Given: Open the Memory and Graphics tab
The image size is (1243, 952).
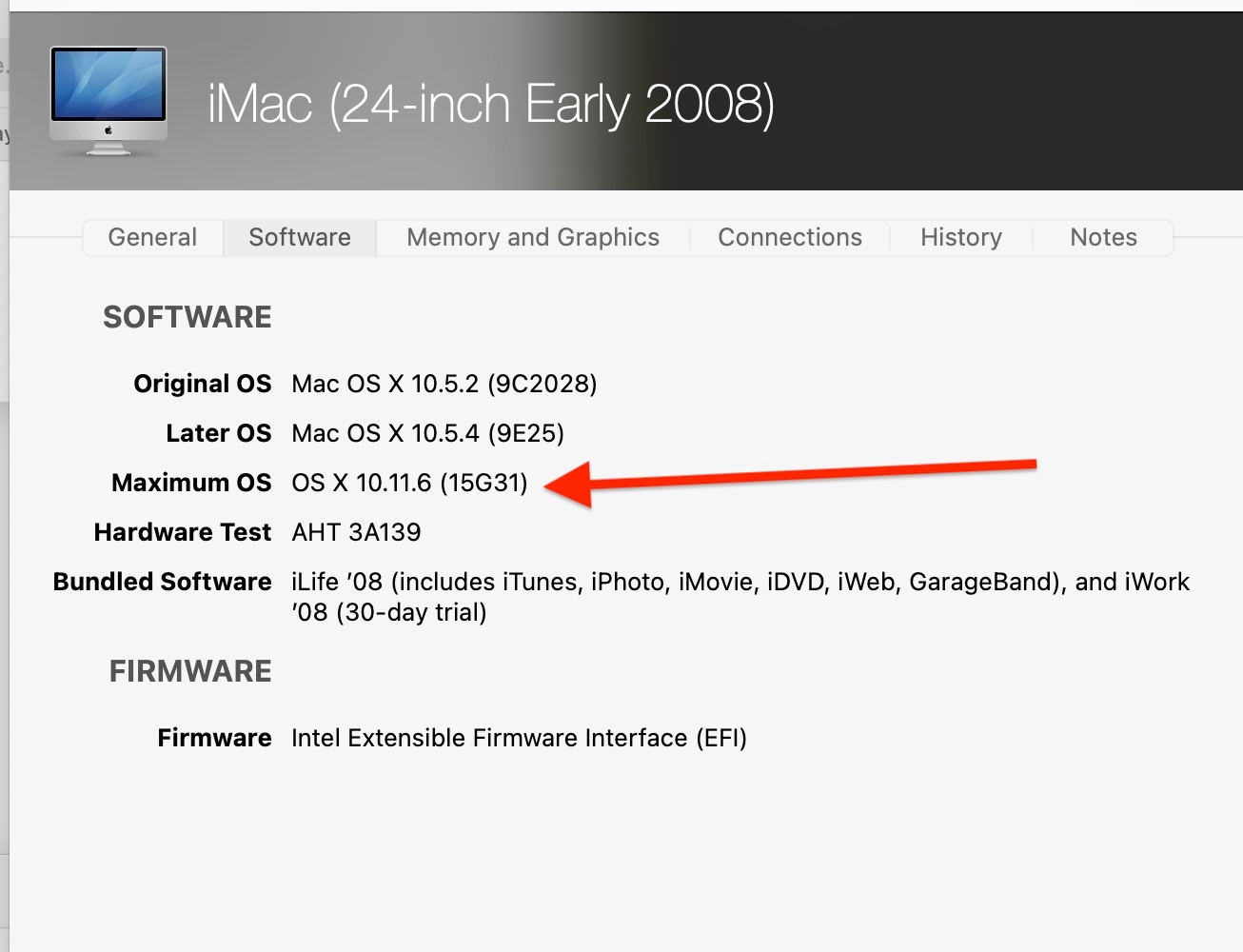Looking at the screenshot, I should pyautogui.click(x=532, y=237).
